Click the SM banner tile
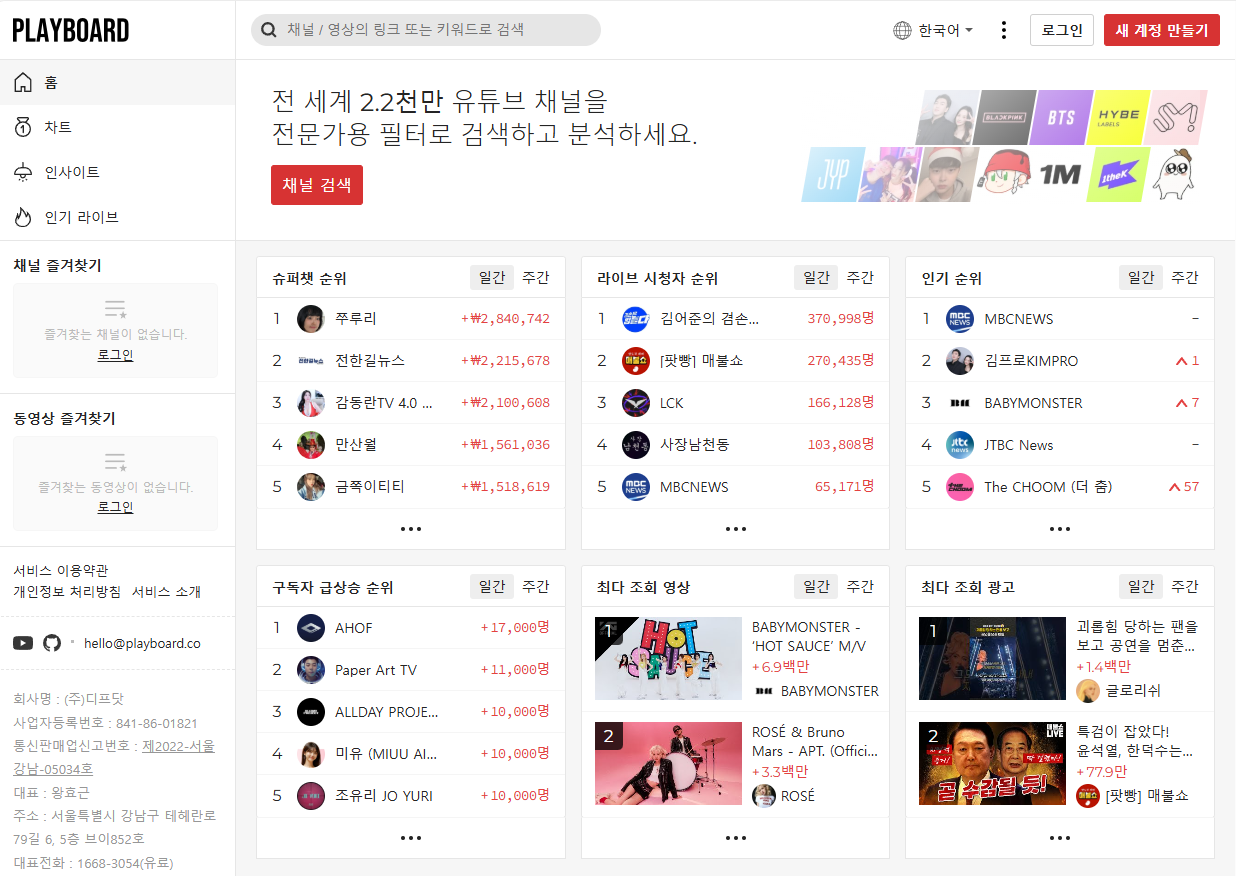The height and width of the screenshot is (876, 1236). 1175,117
